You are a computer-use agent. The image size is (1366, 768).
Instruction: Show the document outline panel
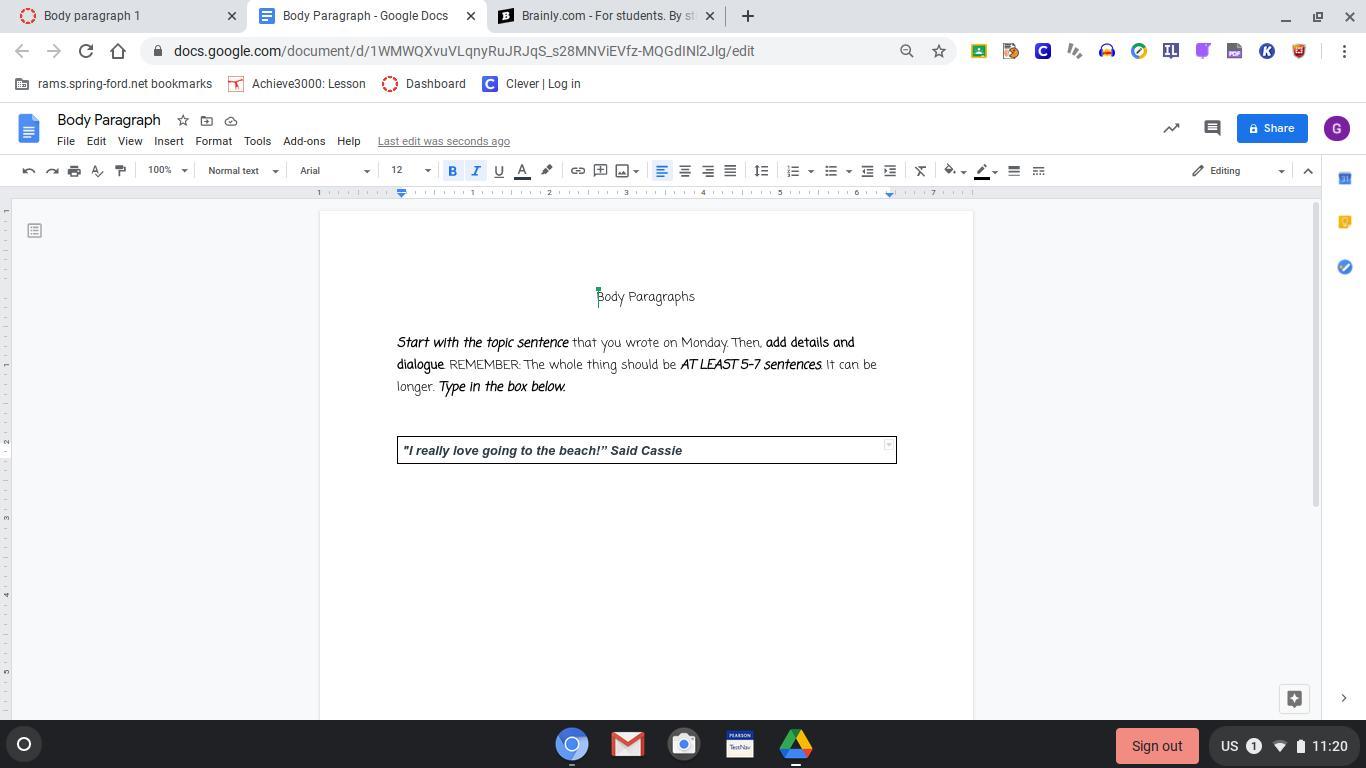34,231
